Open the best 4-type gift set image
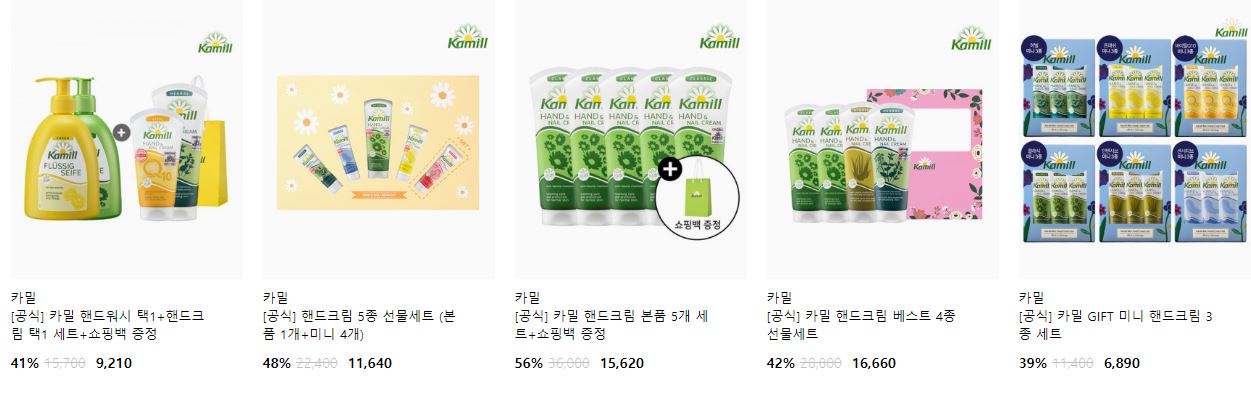The image size is (1251, 407). (882, 139)
